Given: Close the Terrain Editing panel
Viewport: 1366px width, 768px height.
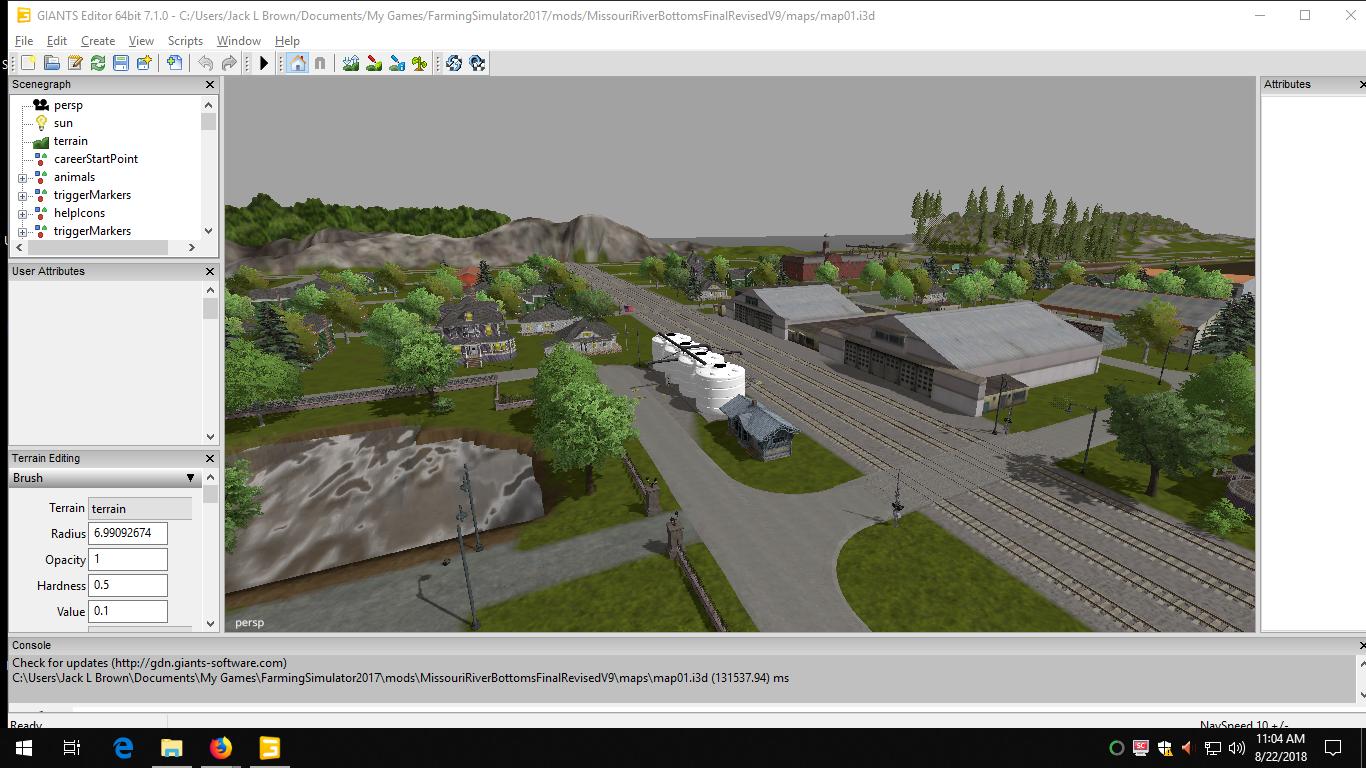Looking at the screenshot, I should (x=210, y=458).
